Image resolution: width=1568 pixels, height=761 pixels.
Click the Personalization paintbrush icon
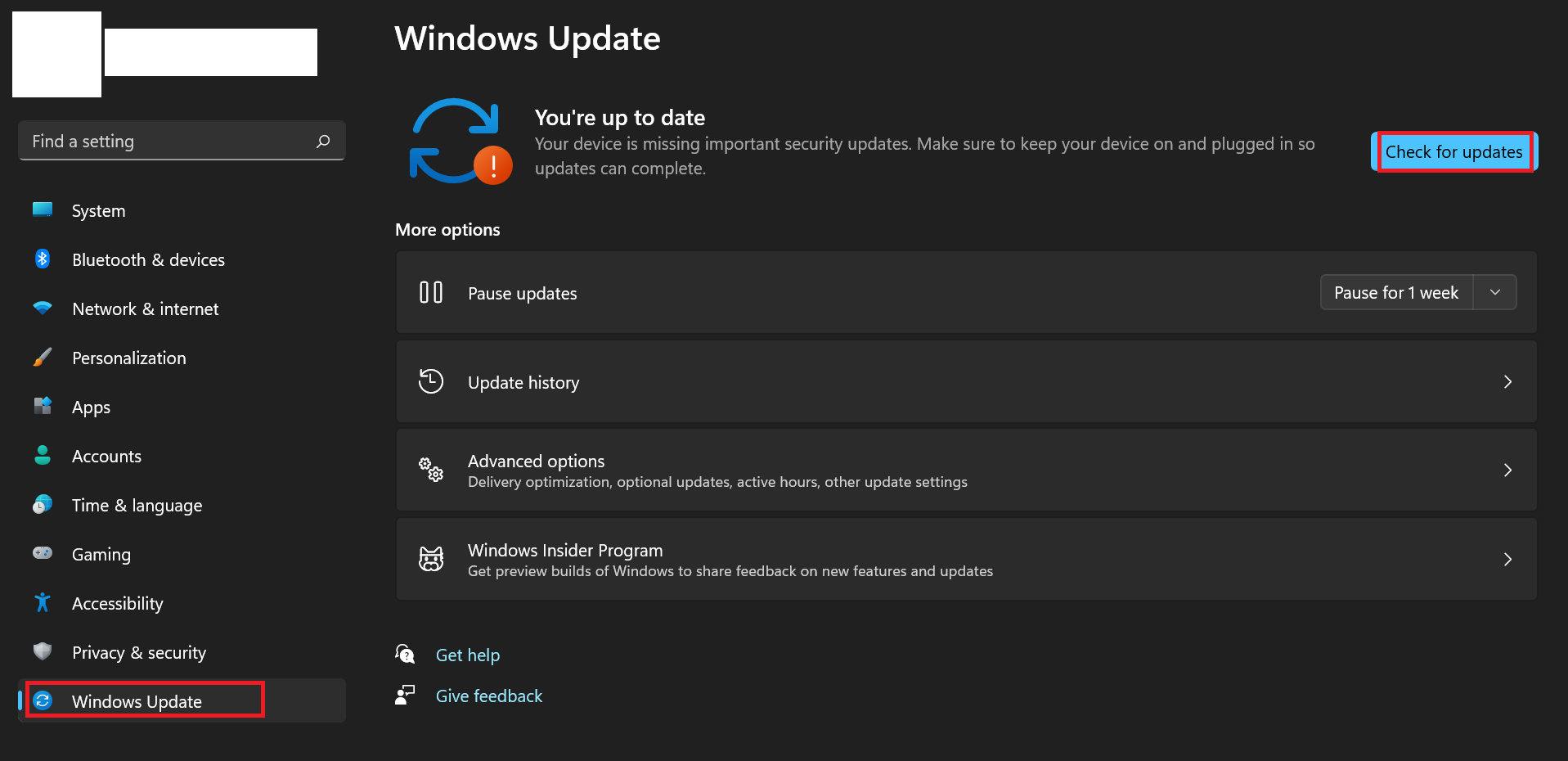pos(43,357)
